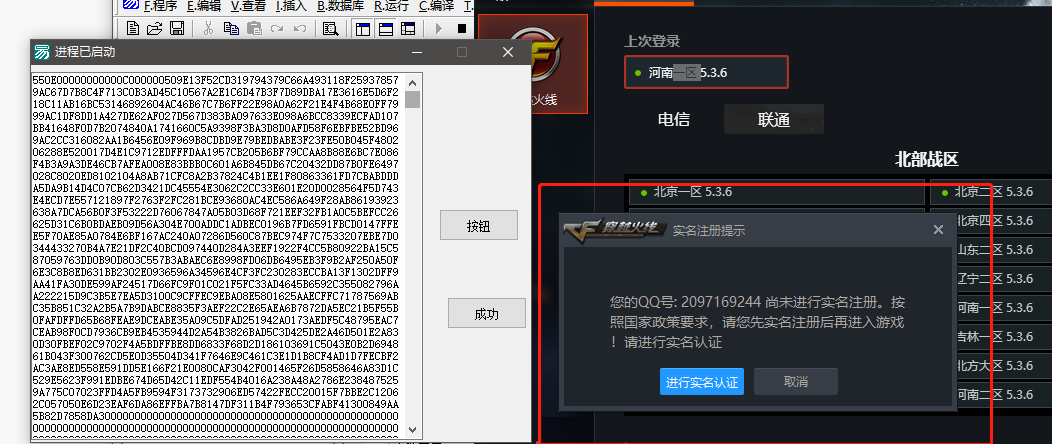Click the hex line starting 9AC67D7B8C4F713C
The height and width of the screenshot is (444, 1052).
[x=216, y=91]
